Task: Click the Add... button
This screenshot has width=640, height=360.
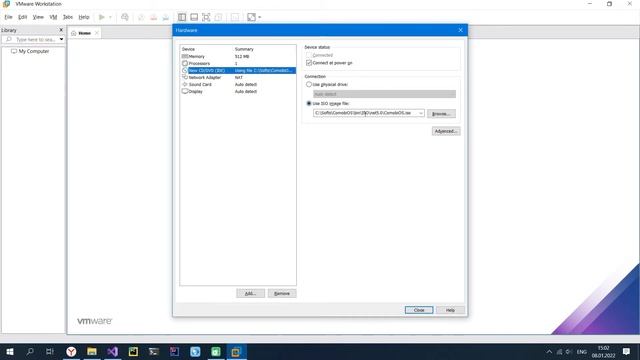Action: (x=250, y=293)
